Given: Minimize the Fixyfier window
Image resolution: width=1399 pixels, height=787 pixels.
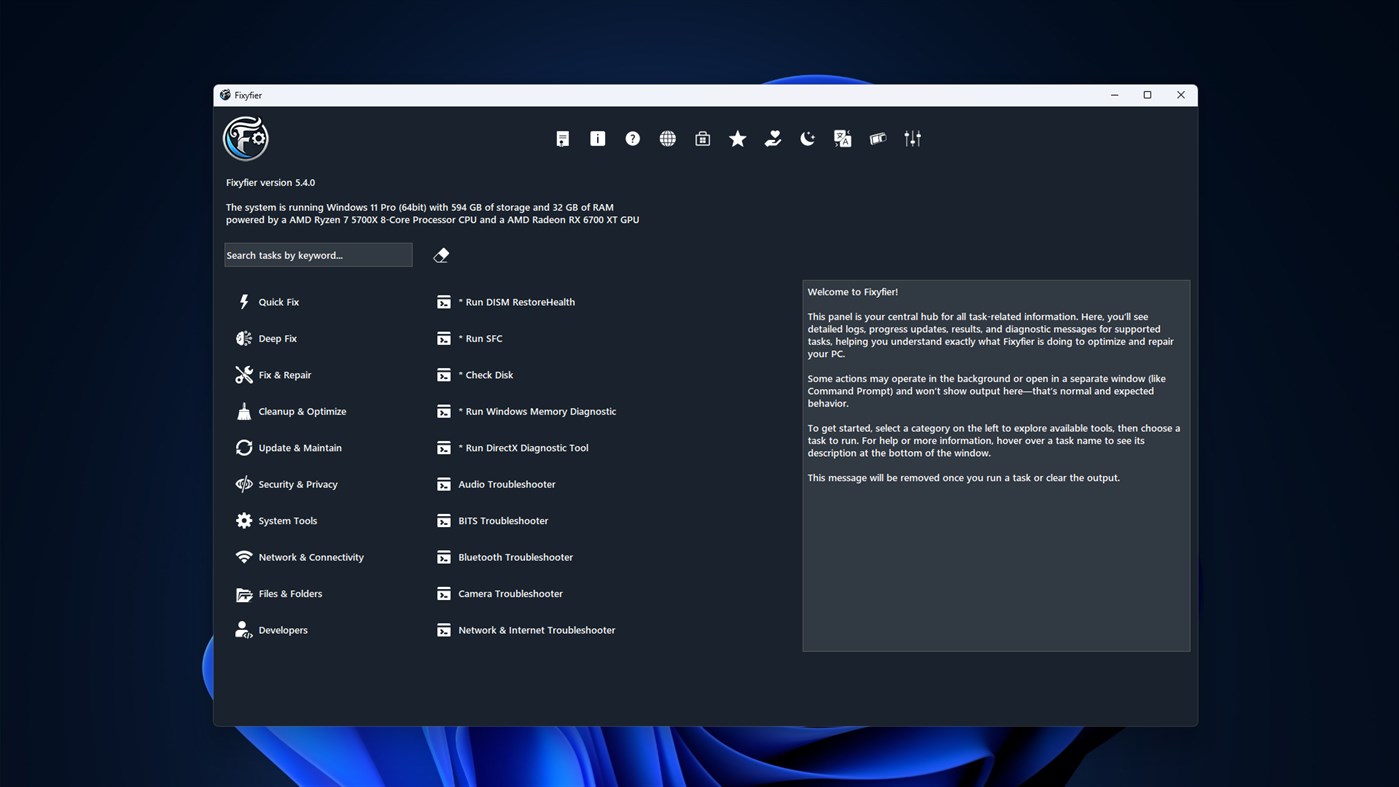Looking at the screenshot, I should (1114, 95).
